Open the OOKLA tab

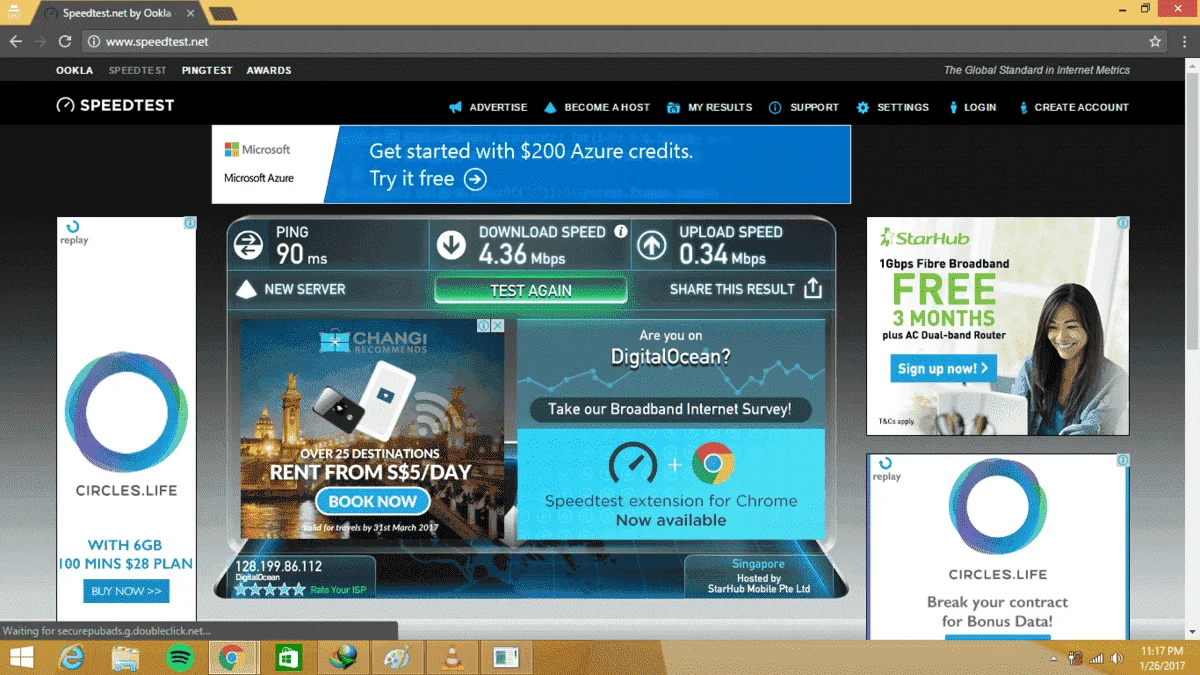(x=74, y=71)
